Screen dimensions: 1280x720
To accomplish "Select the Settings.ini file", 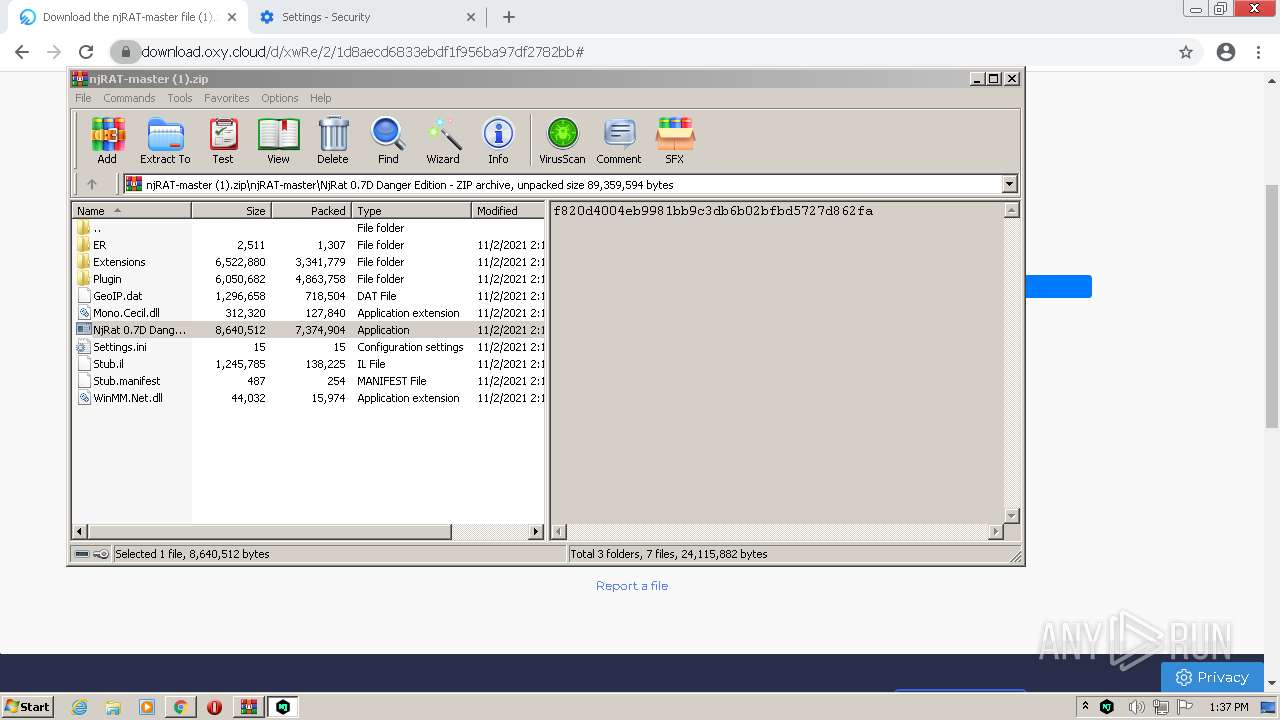I will pyautogui.click(x=310, y=347).
